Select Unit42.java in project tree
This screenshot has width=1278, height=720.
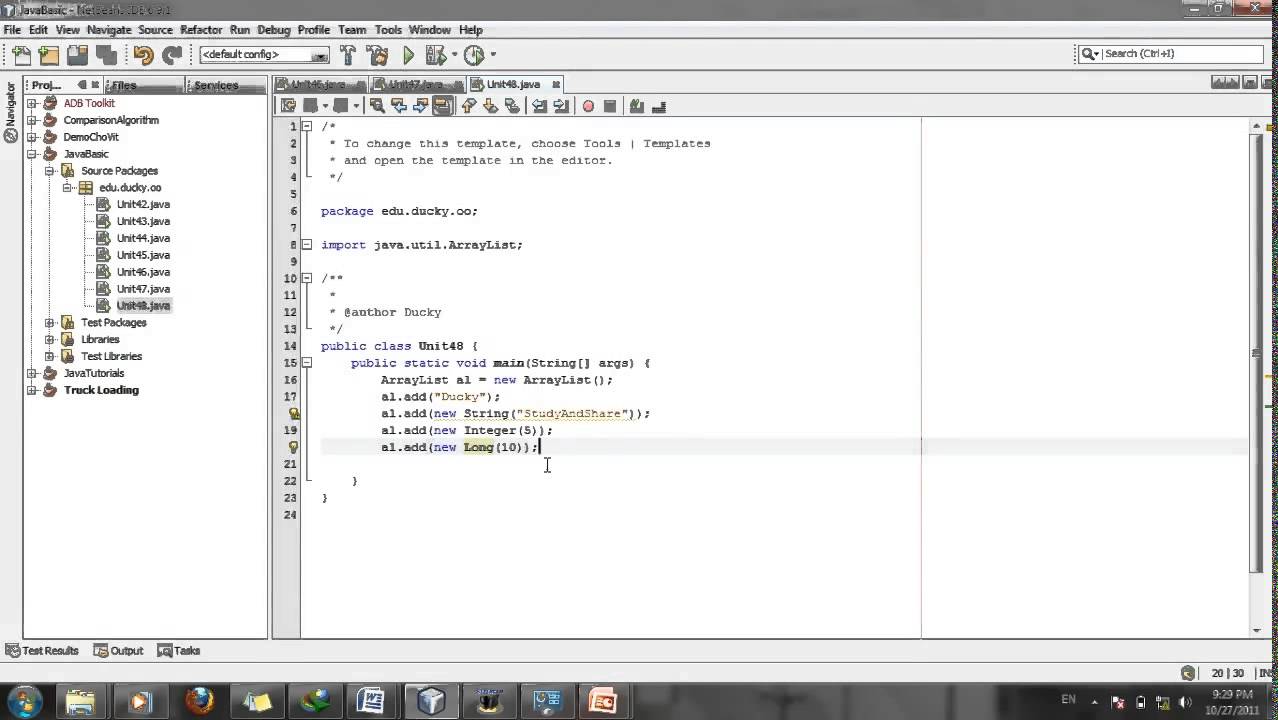point(143,204)
